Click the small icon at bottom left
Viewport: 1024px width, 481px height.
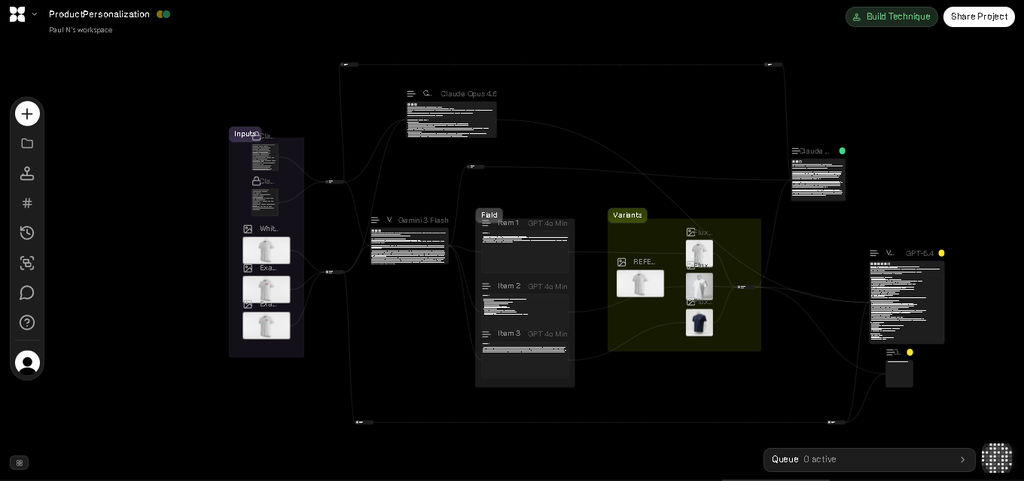20,463
